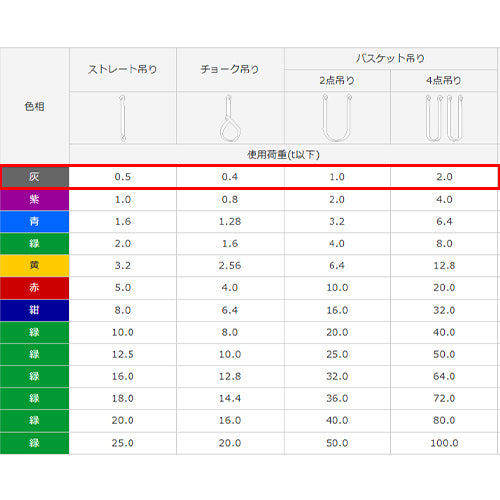The width and height of the screenshot is (500, 500).
Task: Select the blue 青 color cell
Action: 35,221
